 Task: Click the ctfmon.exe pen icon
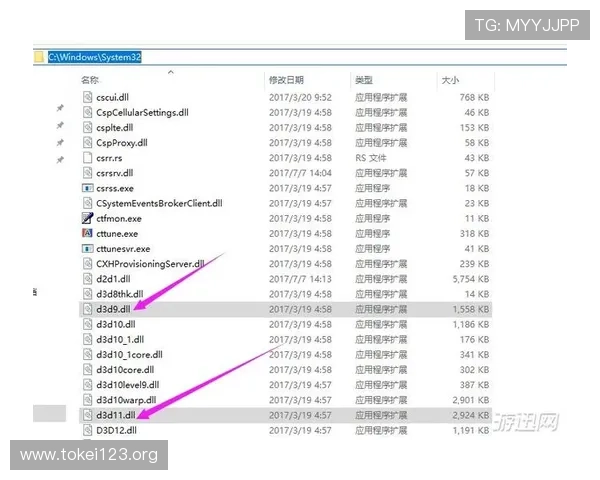(x=88, y=218)
